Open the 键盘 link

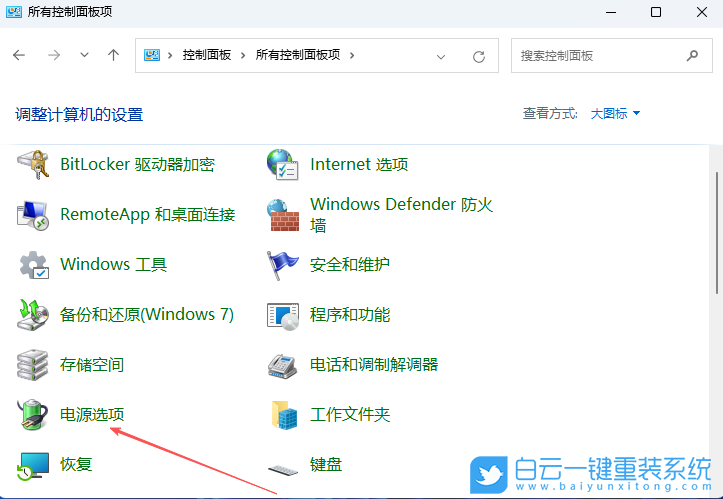[326, 464]
